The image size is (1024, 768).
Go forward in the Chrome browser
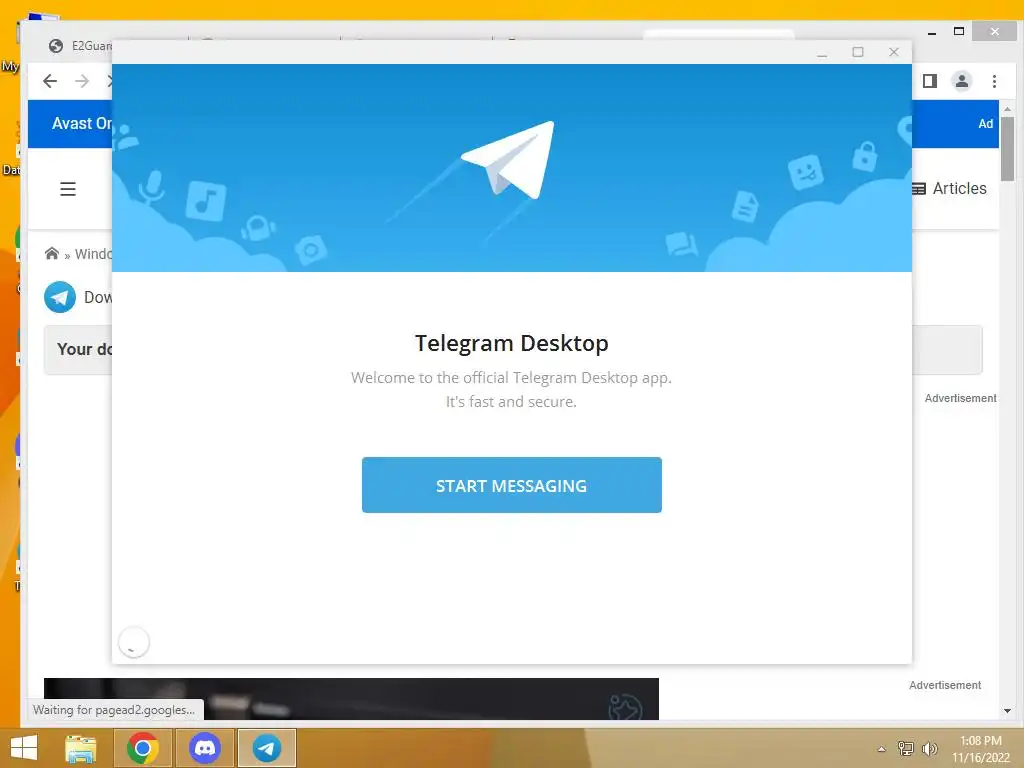point(82,81)
